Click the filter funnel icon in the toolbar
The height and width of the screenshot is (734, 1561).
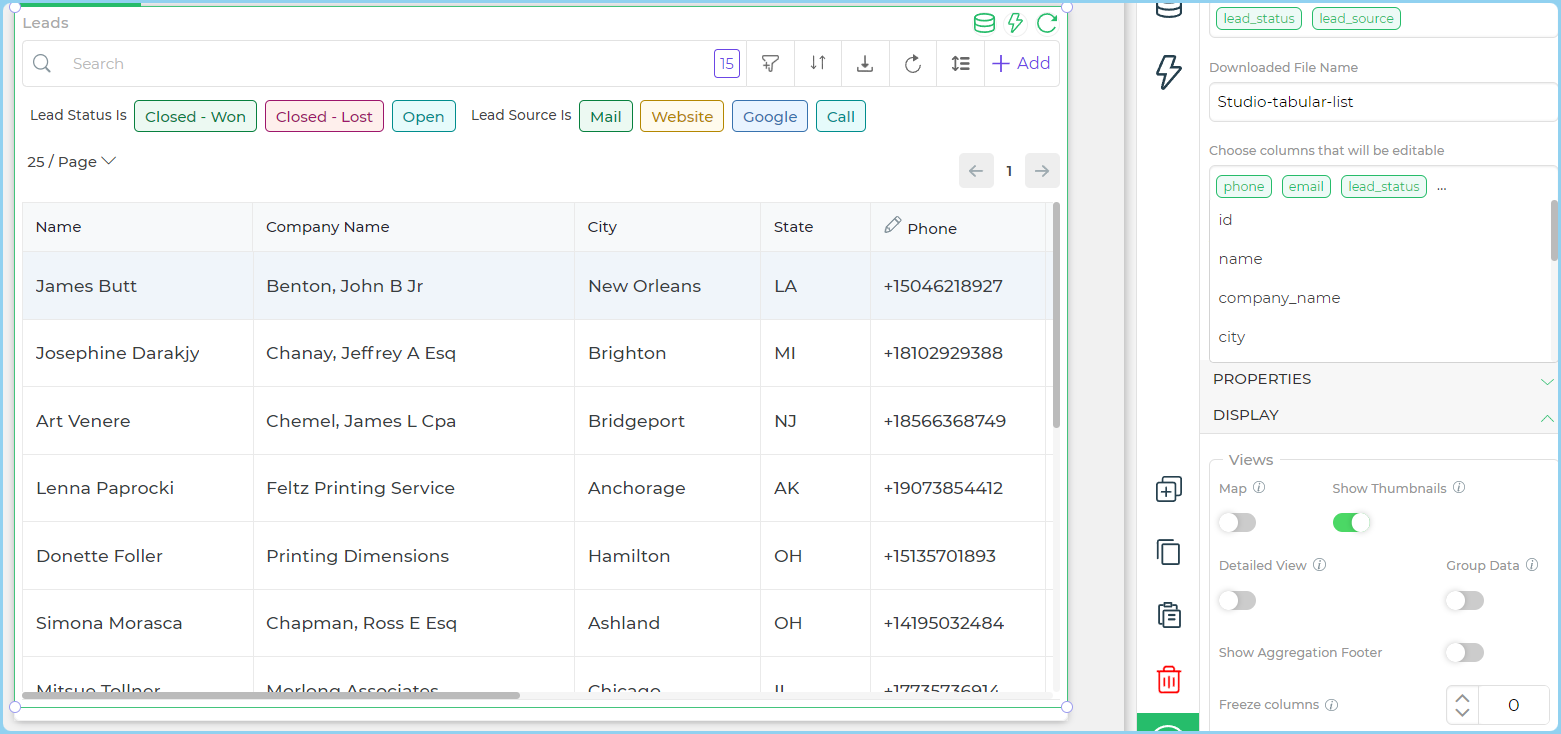(x=770, y=64)
